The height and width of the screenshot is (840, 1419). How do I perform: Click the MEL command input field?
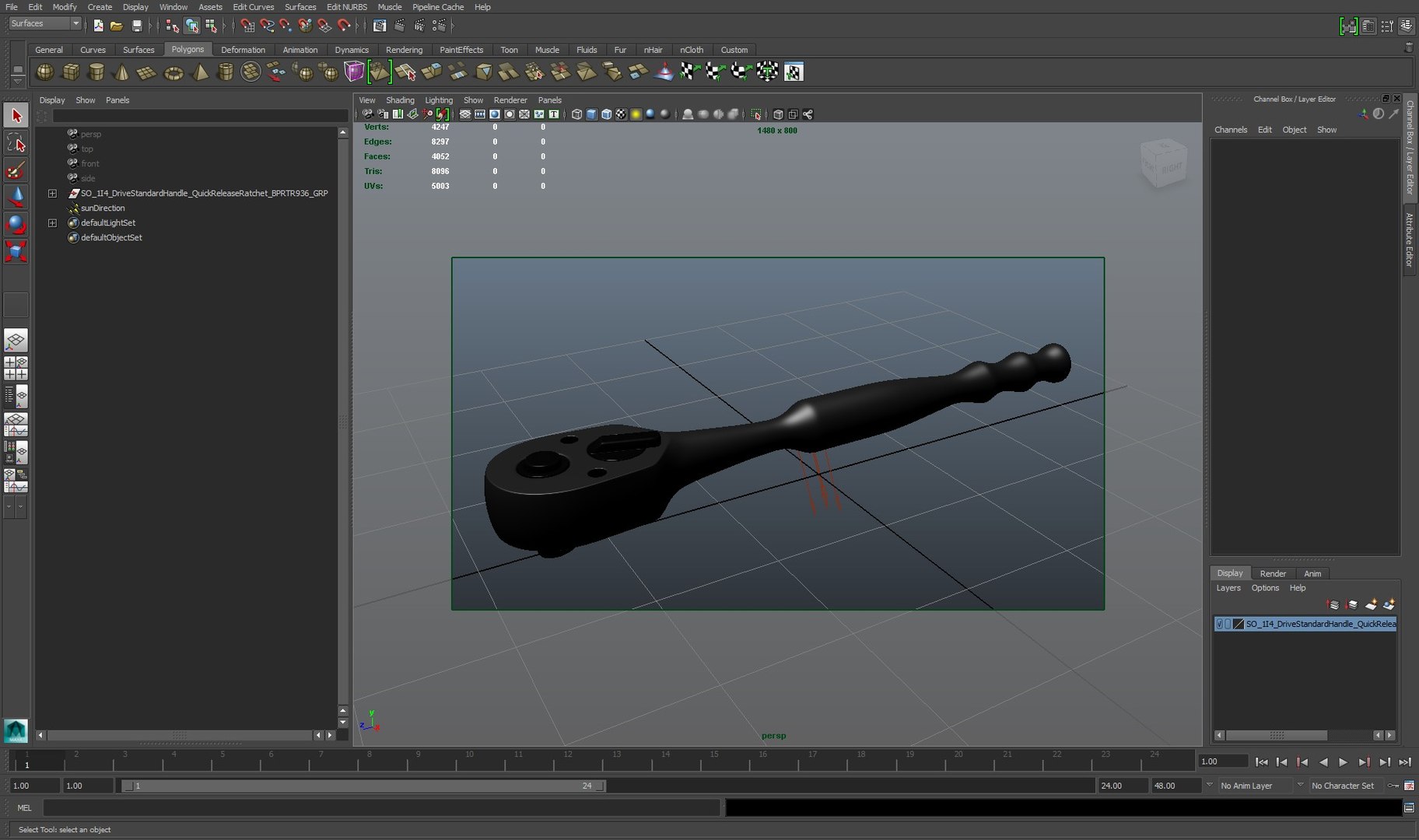381,808
